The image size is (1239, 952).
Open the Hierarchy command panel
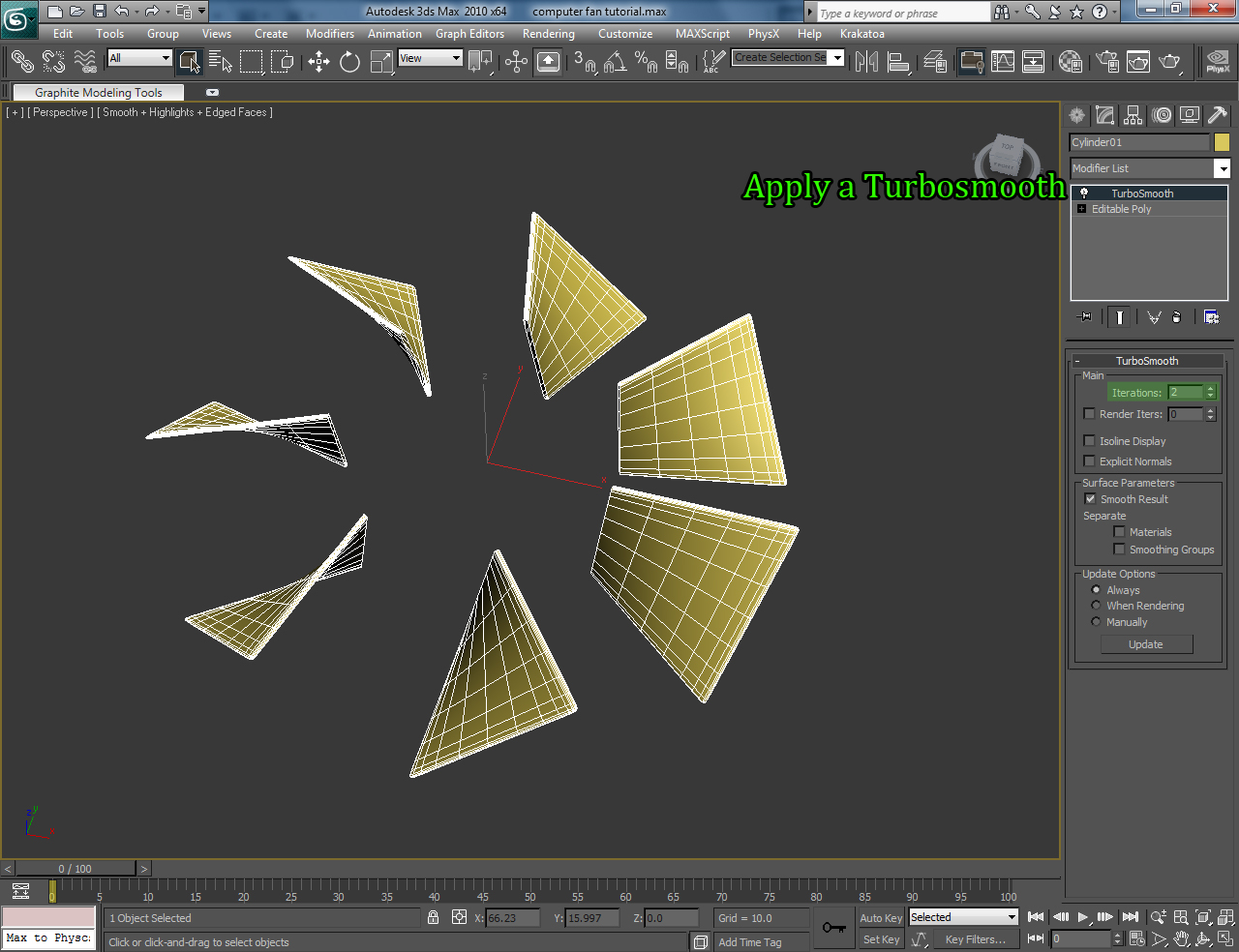coord(1133,115)
